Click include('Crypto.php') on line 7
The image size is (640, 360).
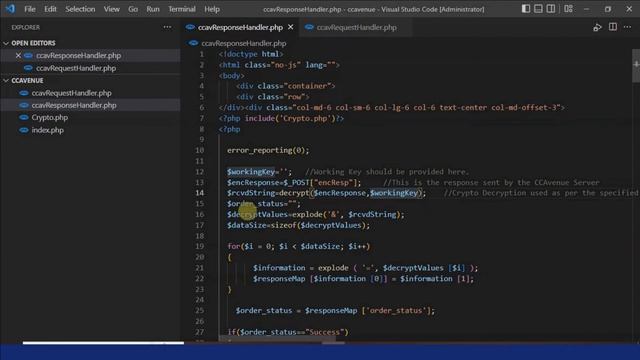click(x=290, y=118)
